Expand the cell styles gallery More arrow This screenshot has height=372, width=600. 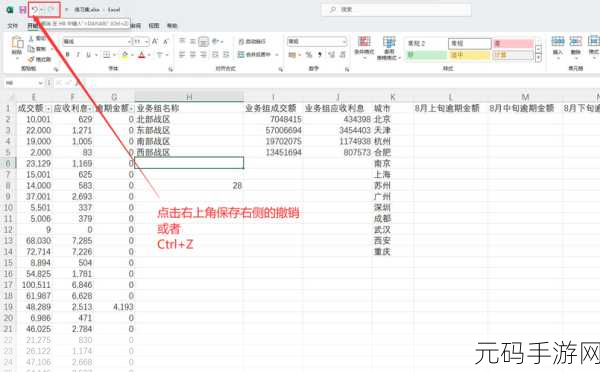point(538,58)
